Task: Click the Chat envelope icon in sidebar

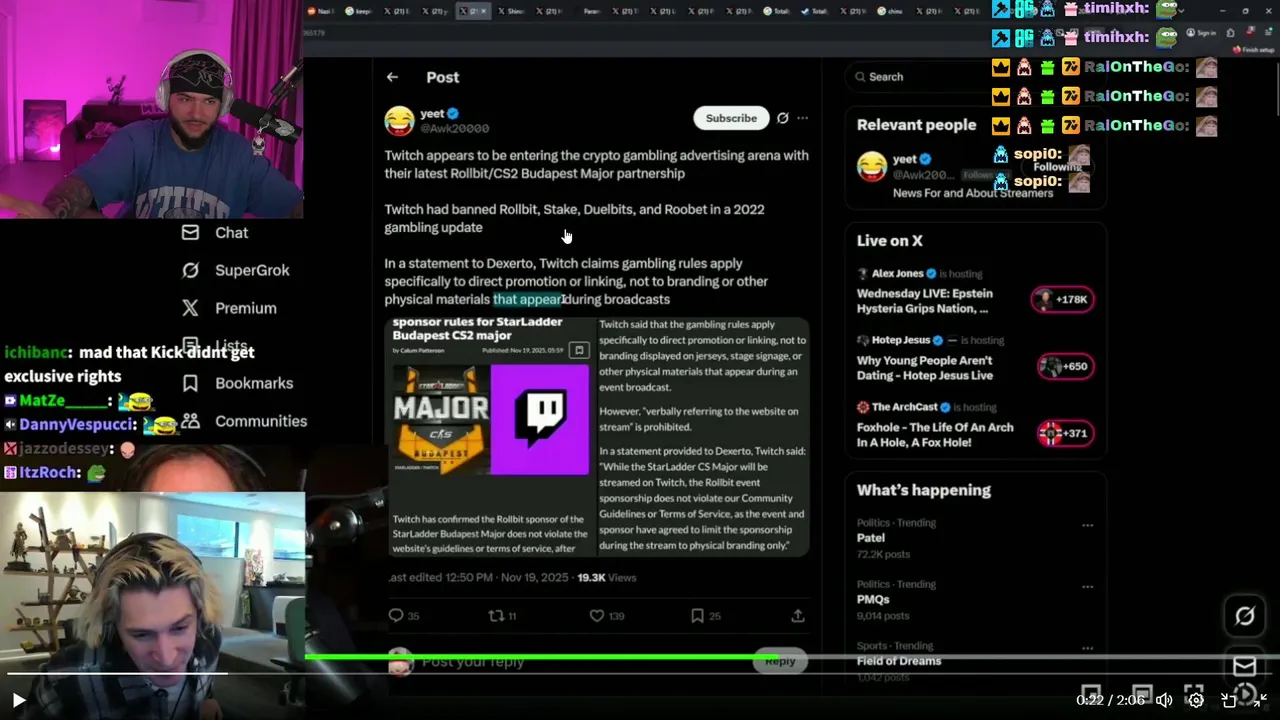Action: [190, 232]
